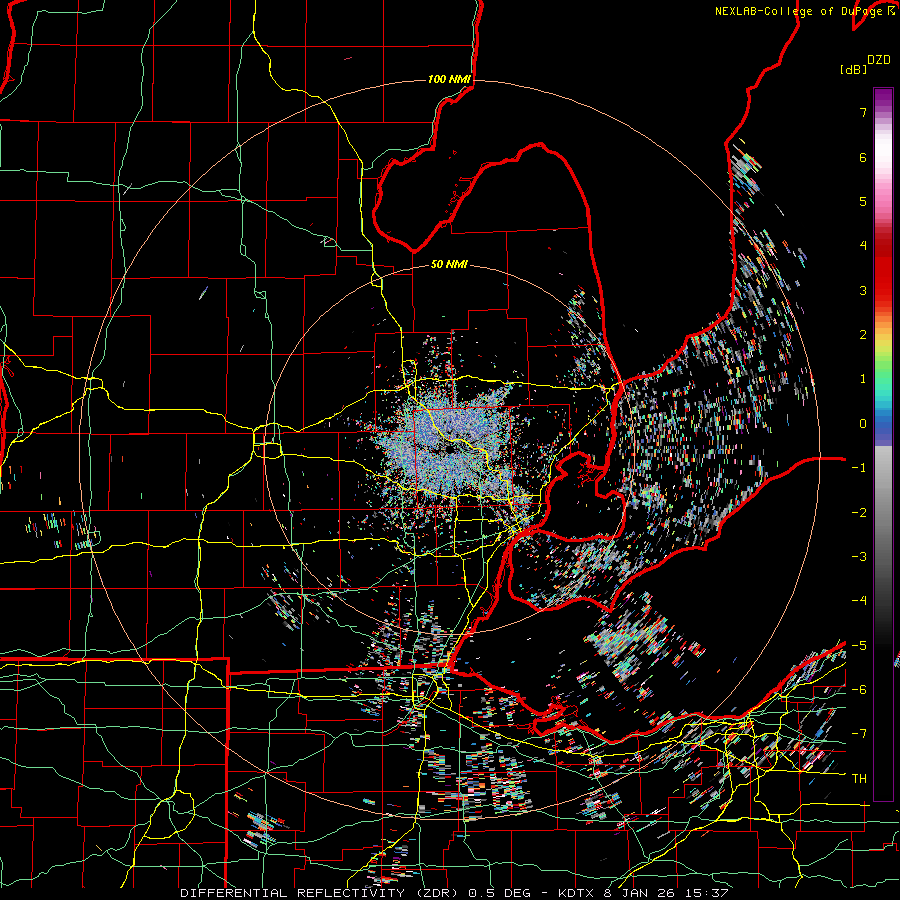
Task: Click the 15:37 timestamp in caption
Action: (x=708, y=893)
